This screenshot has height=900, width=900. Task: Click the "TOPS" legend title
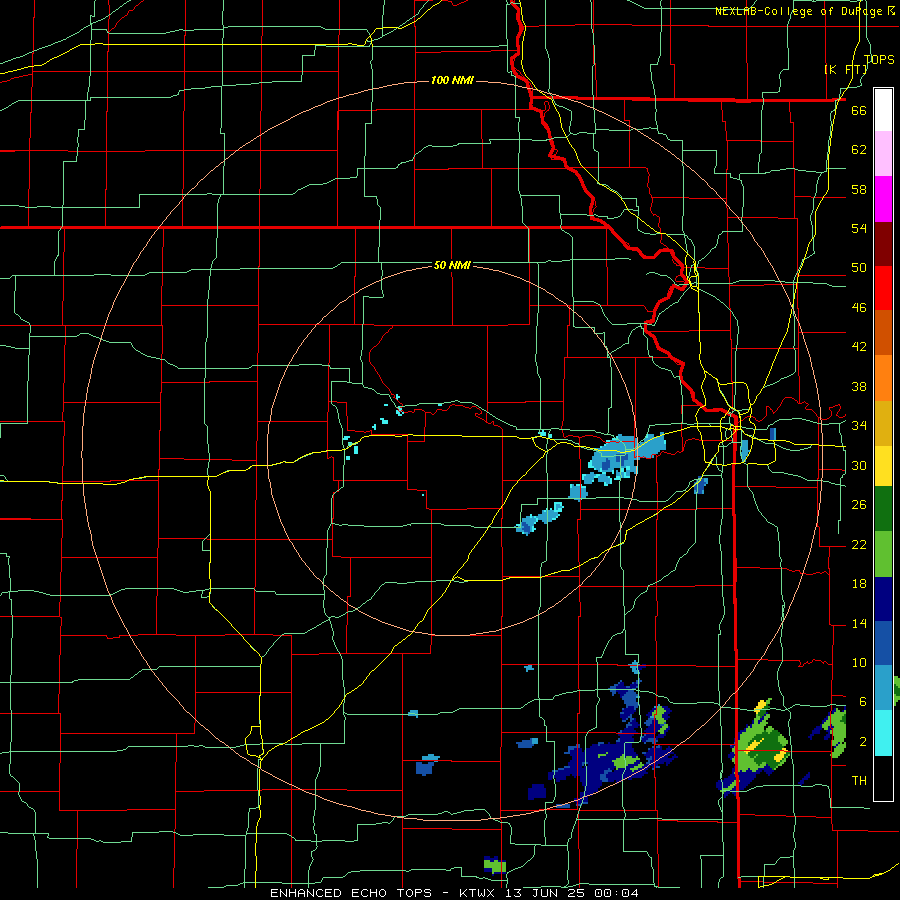(879, 59)
